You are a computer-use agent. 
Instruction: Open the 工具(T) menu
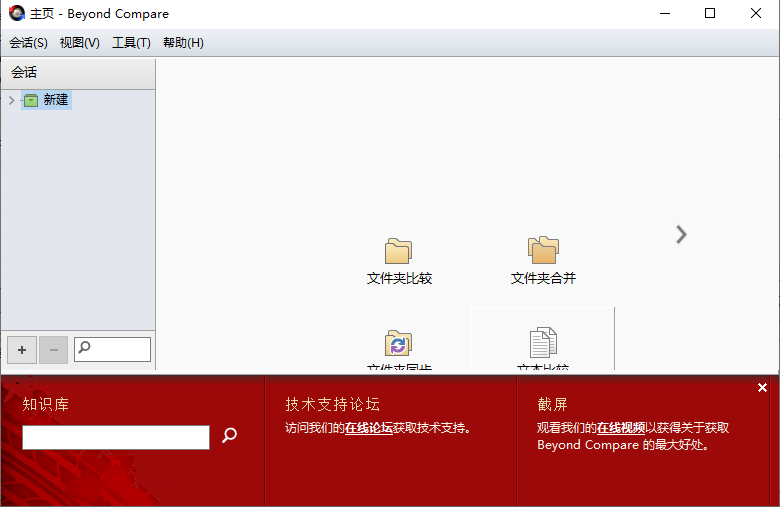(x=131, y=43)
